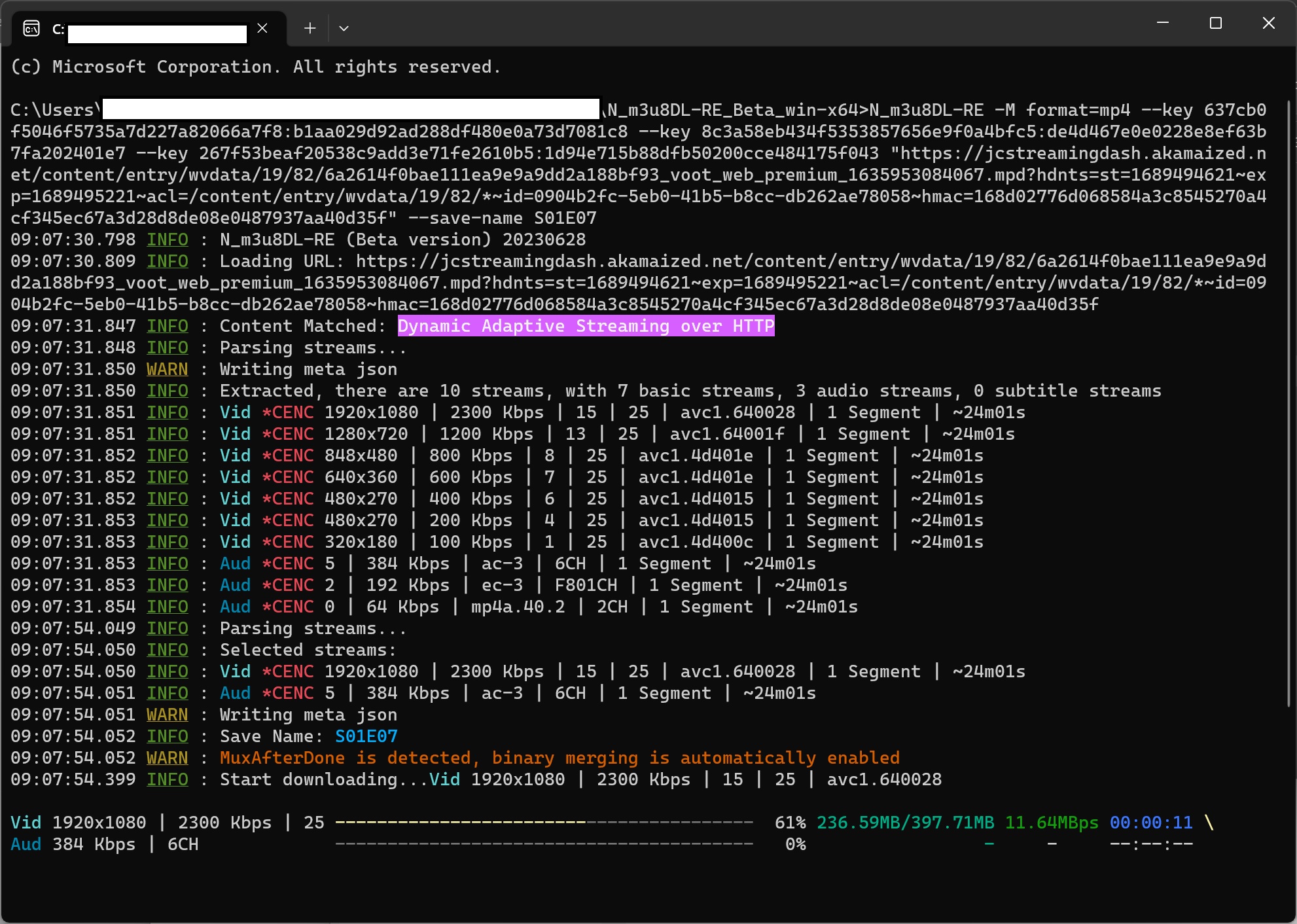Expand the new tab profile dropdown chevron
Viewport: 1297px width, 924px height.
[x=344, y=28]
